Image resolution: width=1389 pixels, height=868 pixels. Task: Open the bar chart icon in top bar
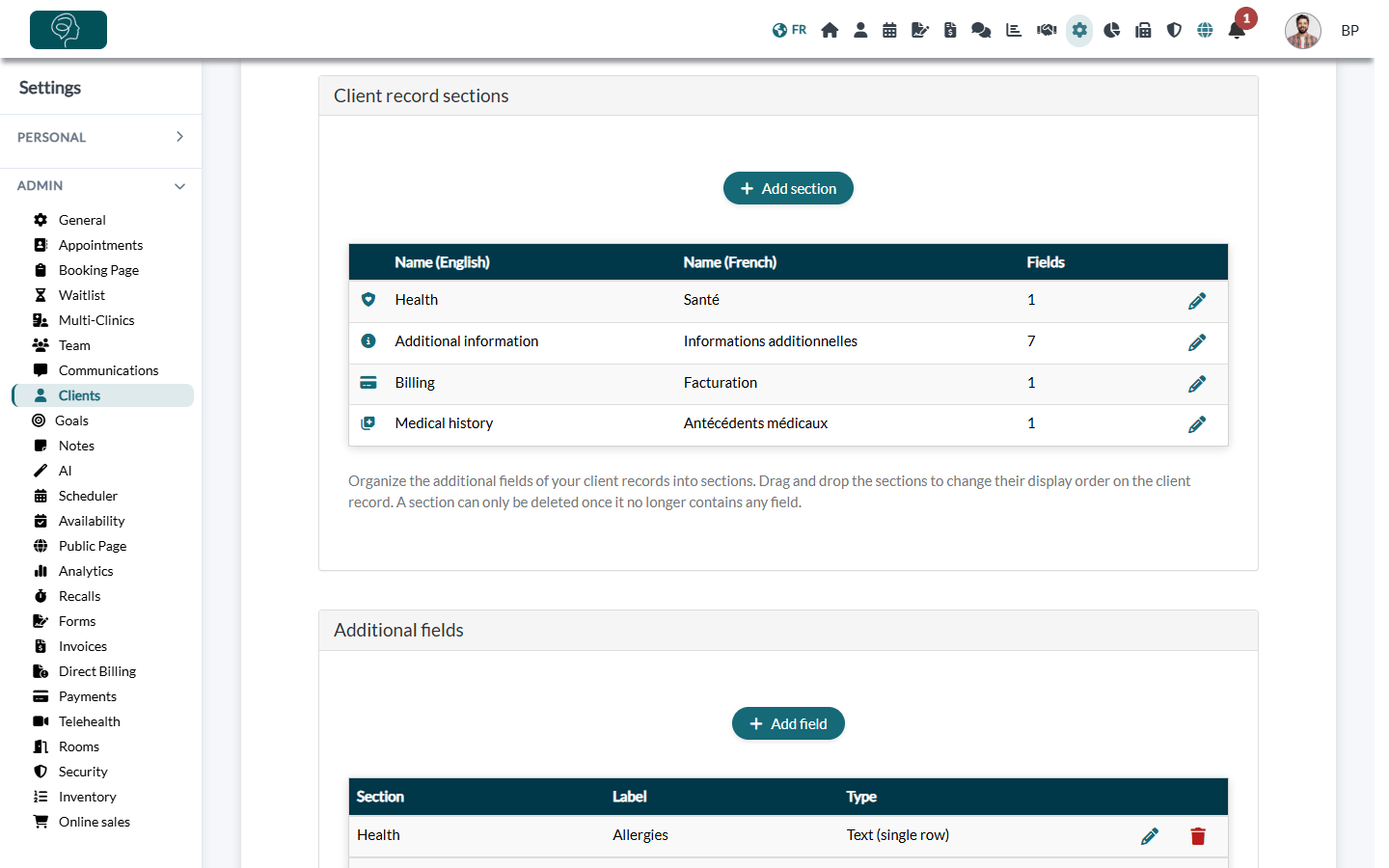1014,30
